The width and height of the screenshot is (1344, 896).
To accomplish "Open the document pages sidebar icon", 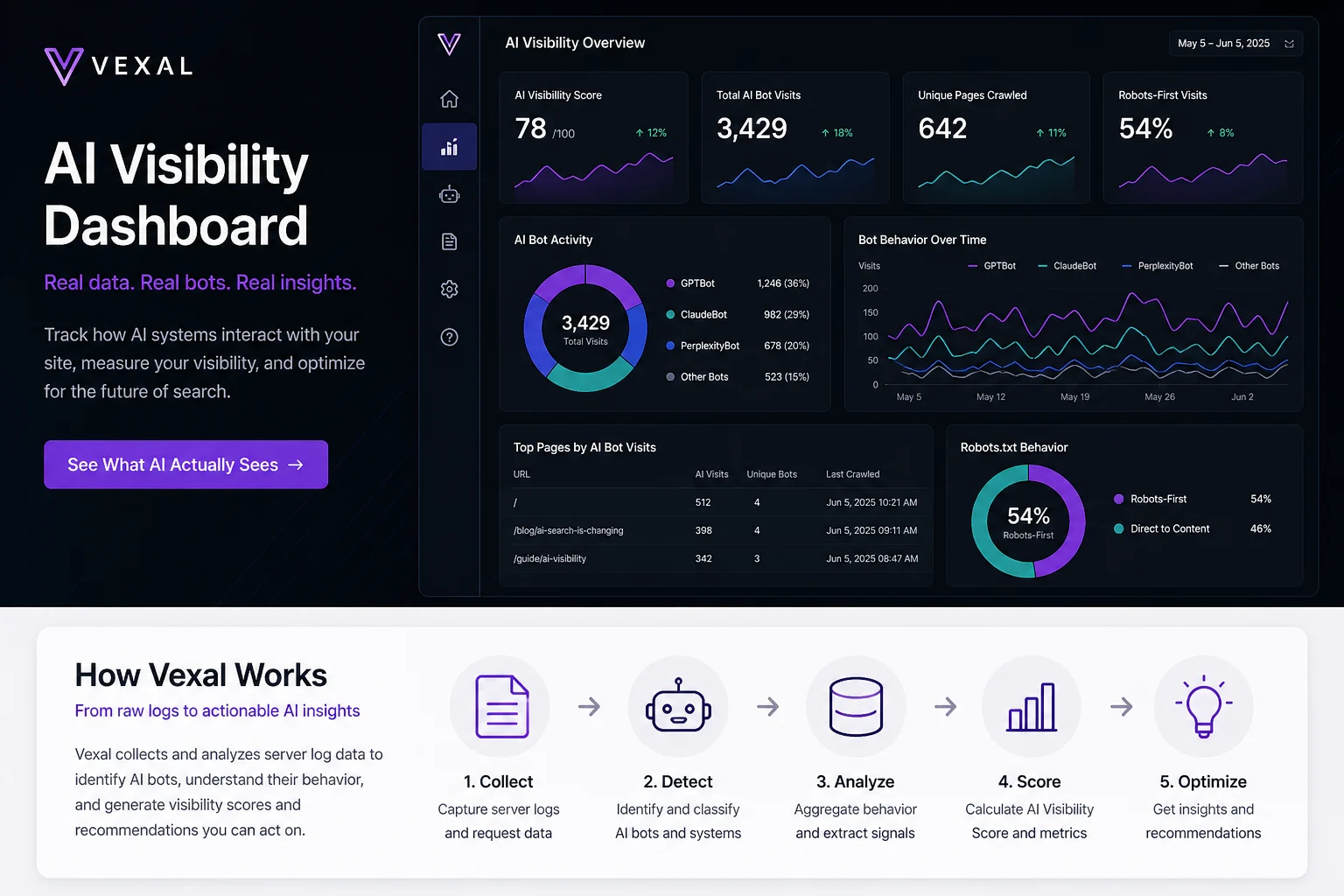I will [449, 241].
